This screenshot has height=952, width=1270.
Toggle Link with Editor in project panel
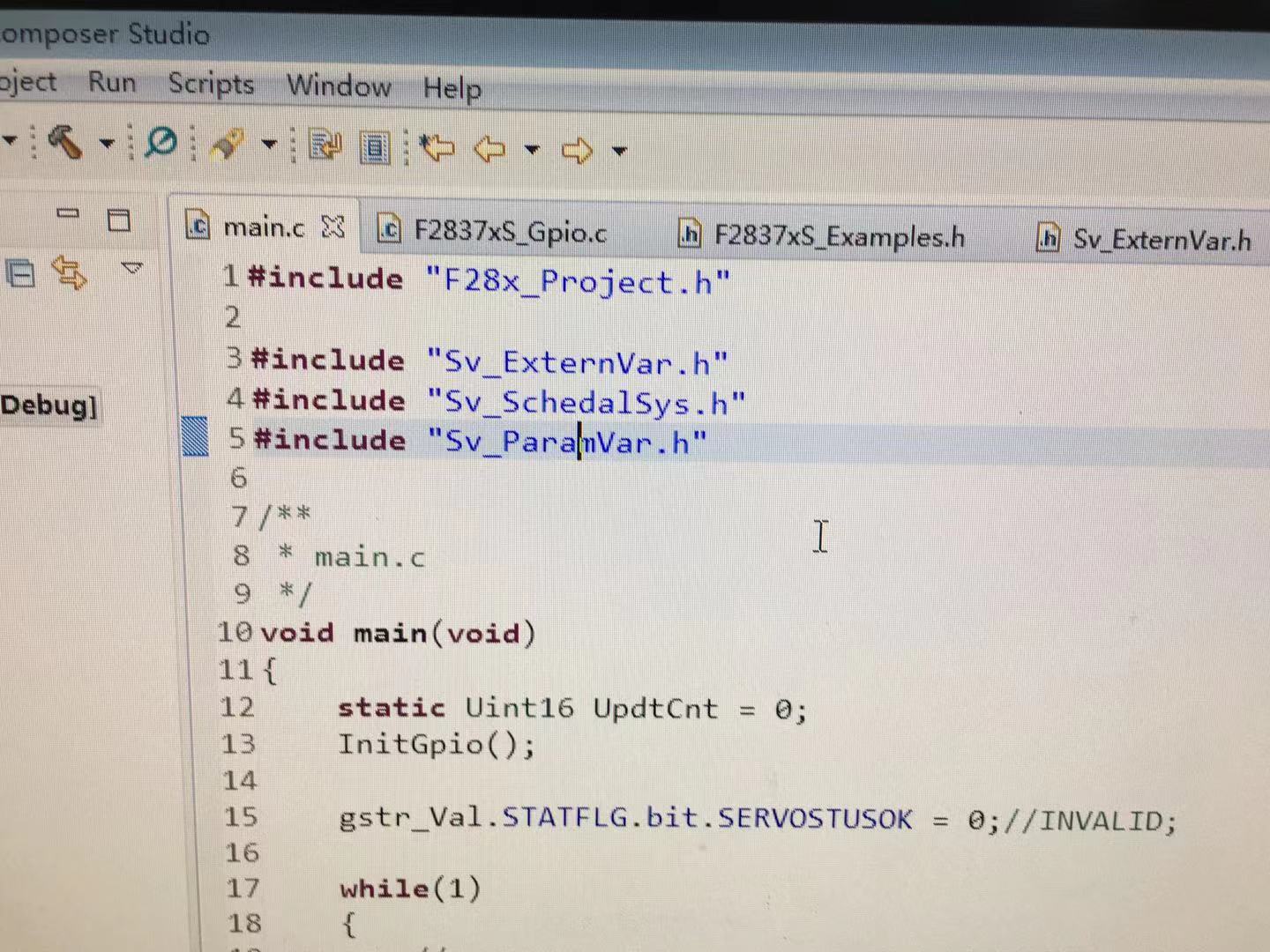pos(69,272)
